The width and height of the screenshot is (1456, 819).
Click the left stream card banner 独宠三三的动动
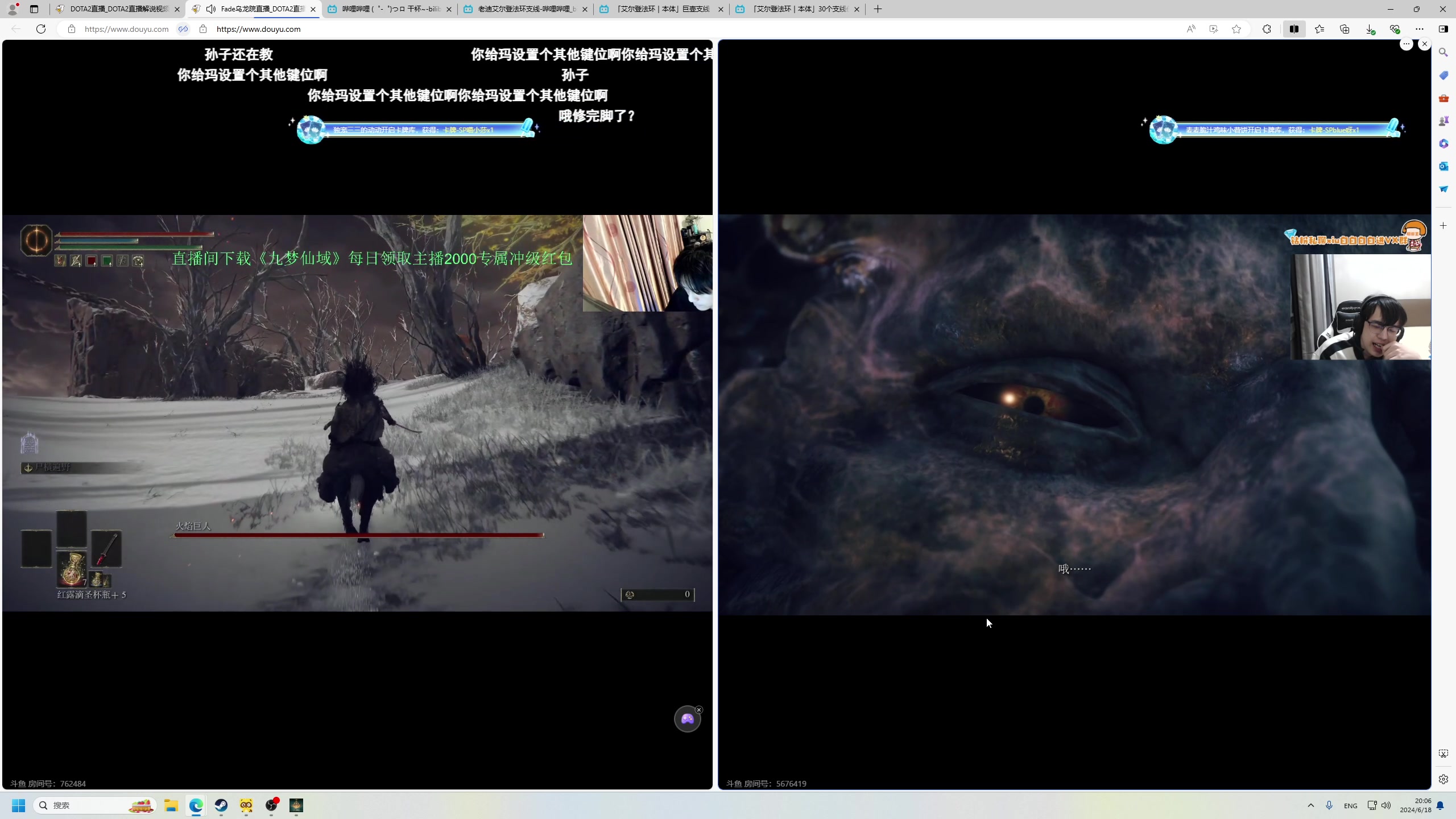coord(415,130)
